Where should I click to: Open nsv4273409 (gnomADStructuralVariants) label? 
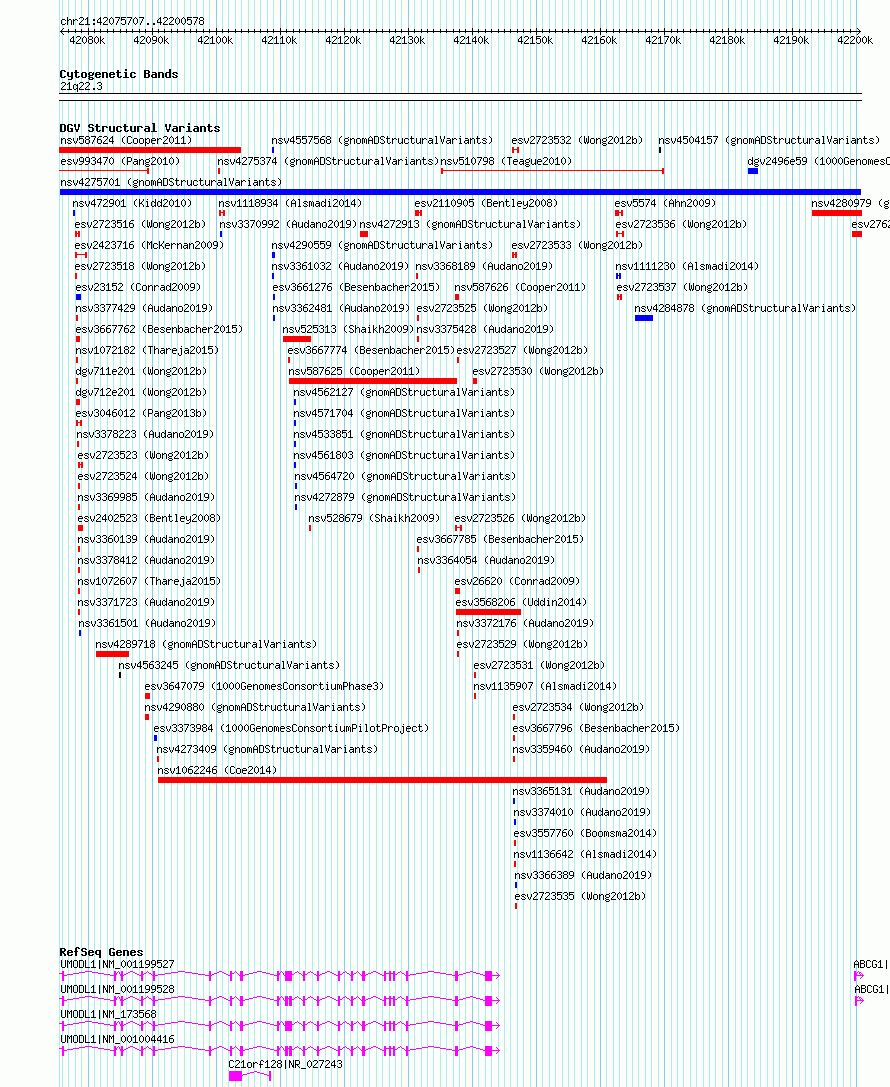[x=267, y=749]
